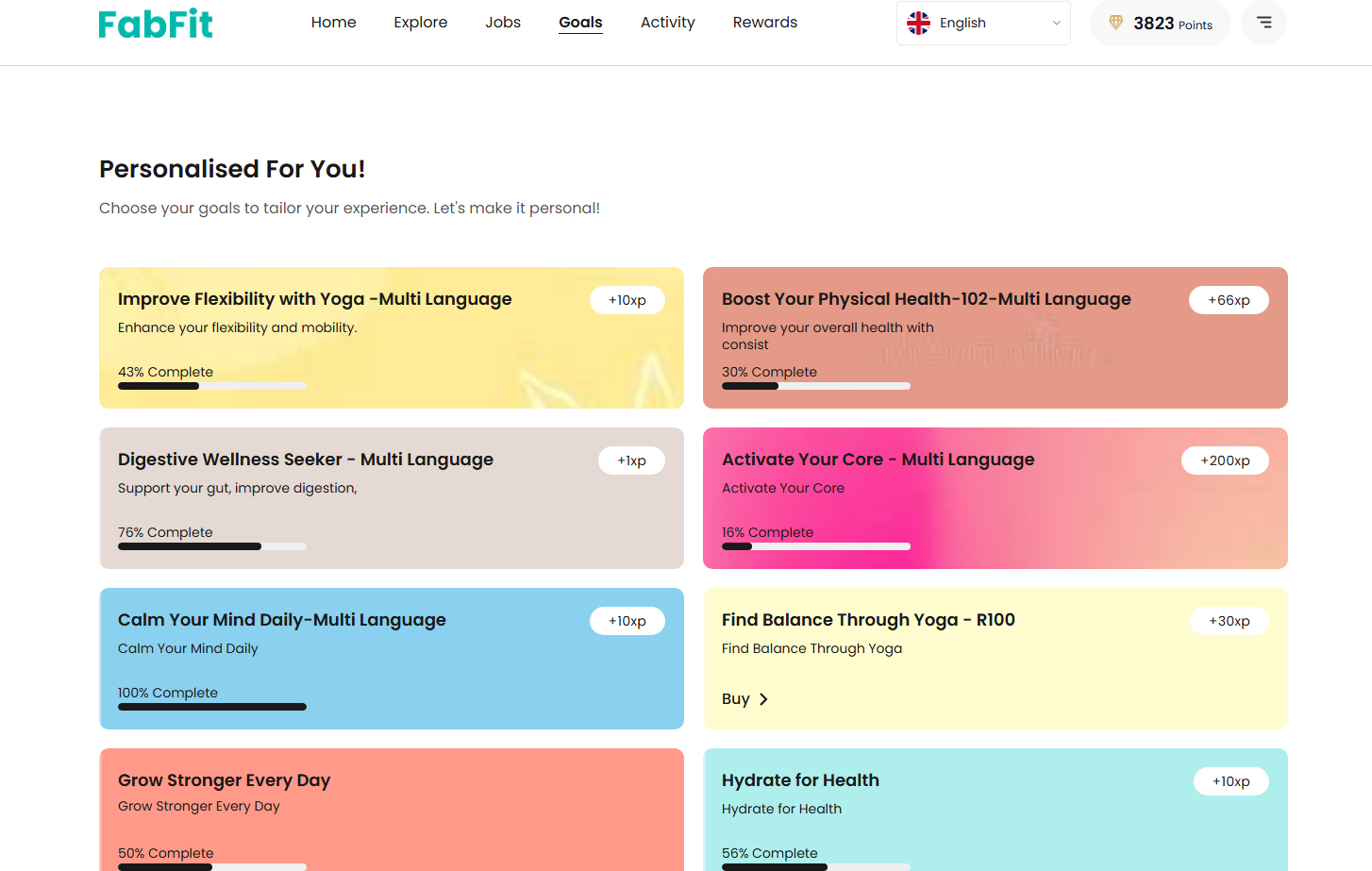1372x871 pixels.
Task: Click the Buy arrow chevron
Action: tap(764, 699)
